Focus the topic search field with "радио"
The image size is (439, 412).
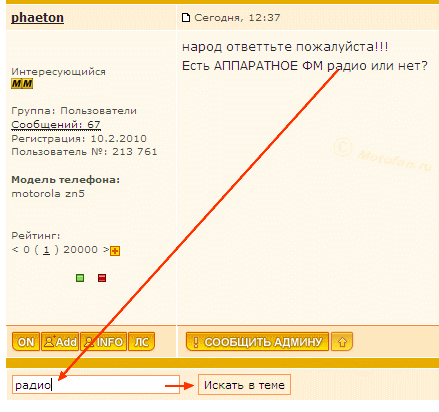(x=96, y=385)
